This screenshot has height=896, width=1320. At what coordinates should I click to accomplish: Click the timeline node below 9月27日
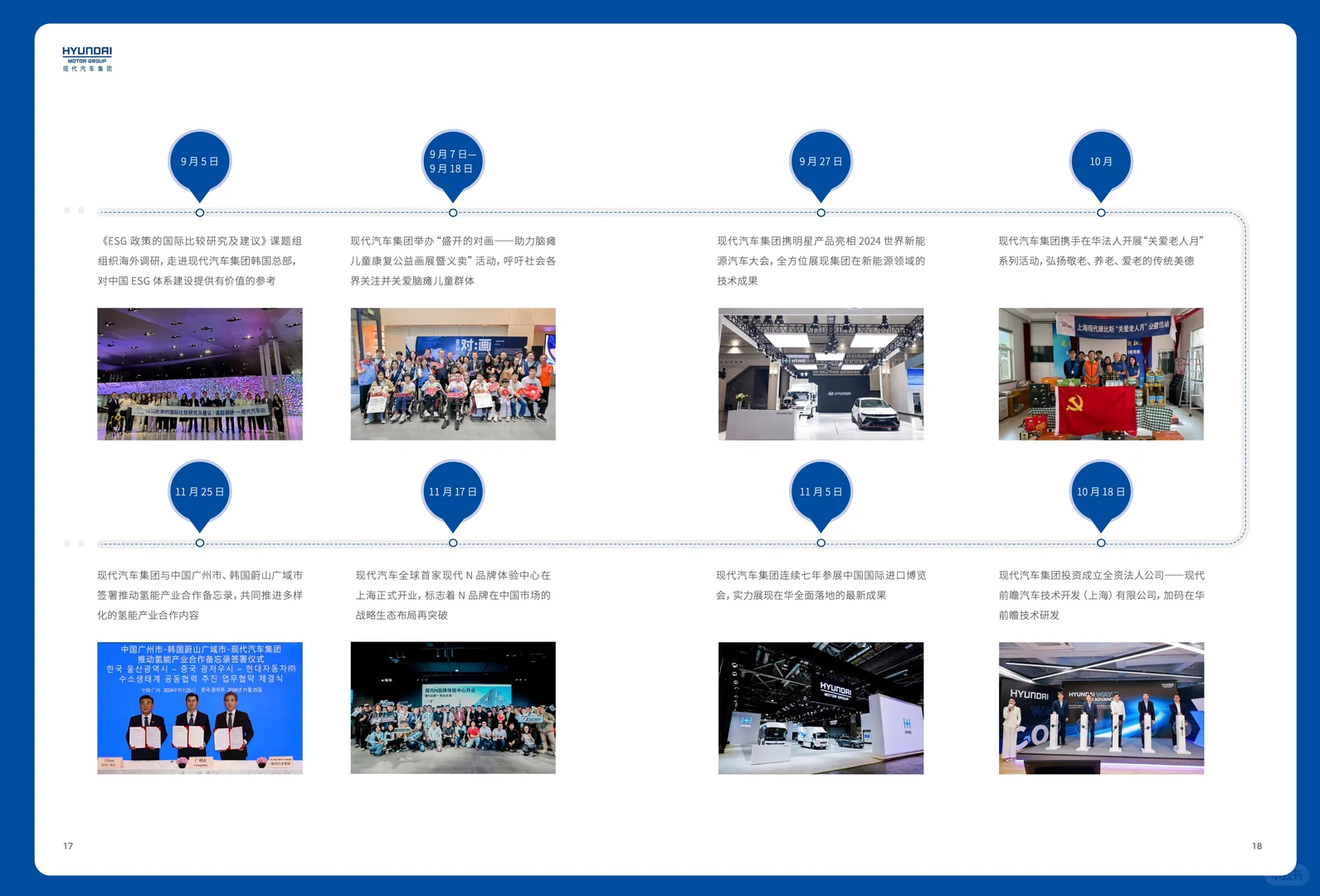(821, 212)
